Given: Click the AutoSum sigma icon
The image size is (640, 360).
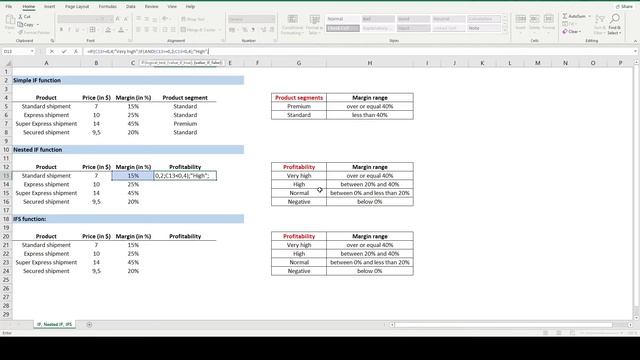Looking at the screenshot, I should point(565,16).
